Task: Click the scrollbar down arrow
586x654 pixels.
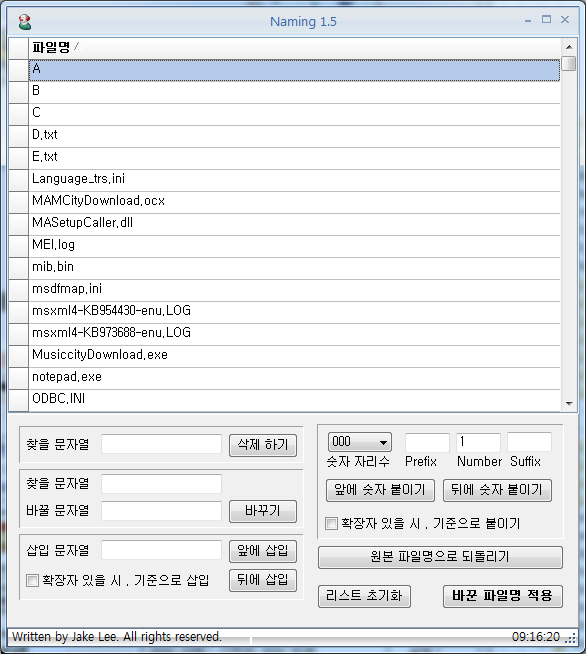Action: click(x=569, y=403)
